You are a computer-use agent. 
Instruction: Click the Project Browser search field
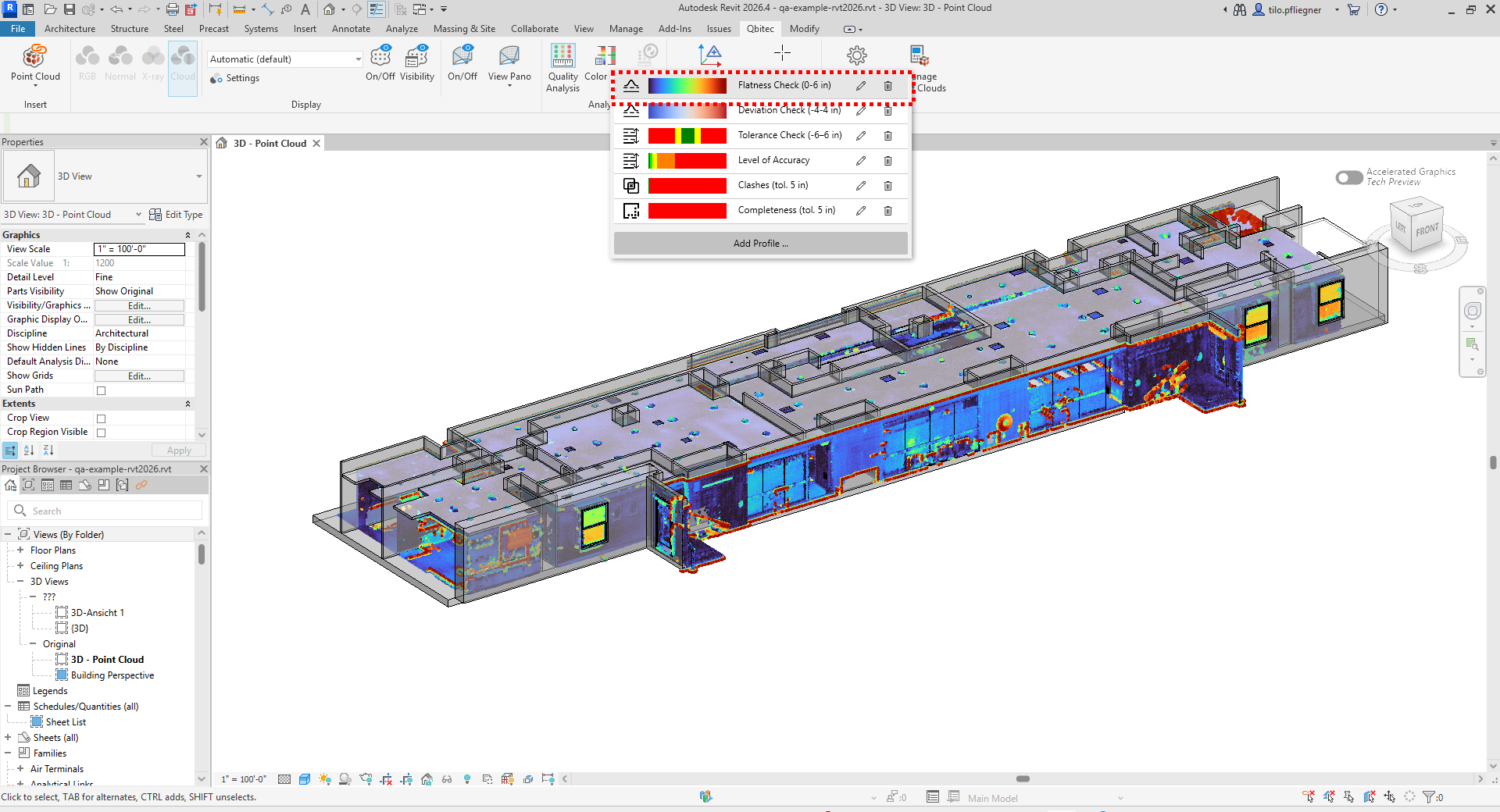pyautogui.click(x=105, y=511)
